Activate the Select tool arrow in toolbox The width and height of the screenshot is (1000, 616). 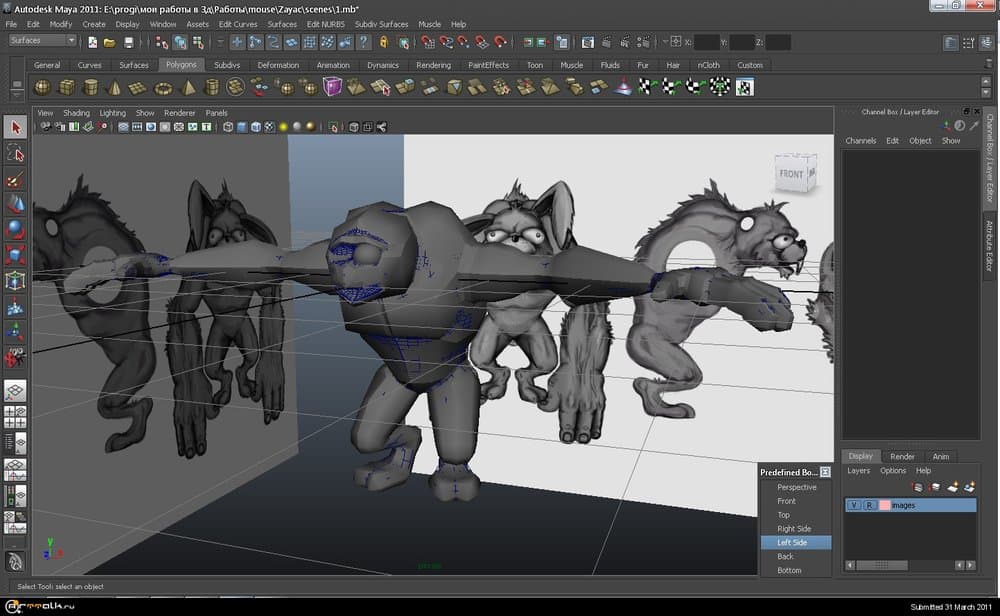15,127
